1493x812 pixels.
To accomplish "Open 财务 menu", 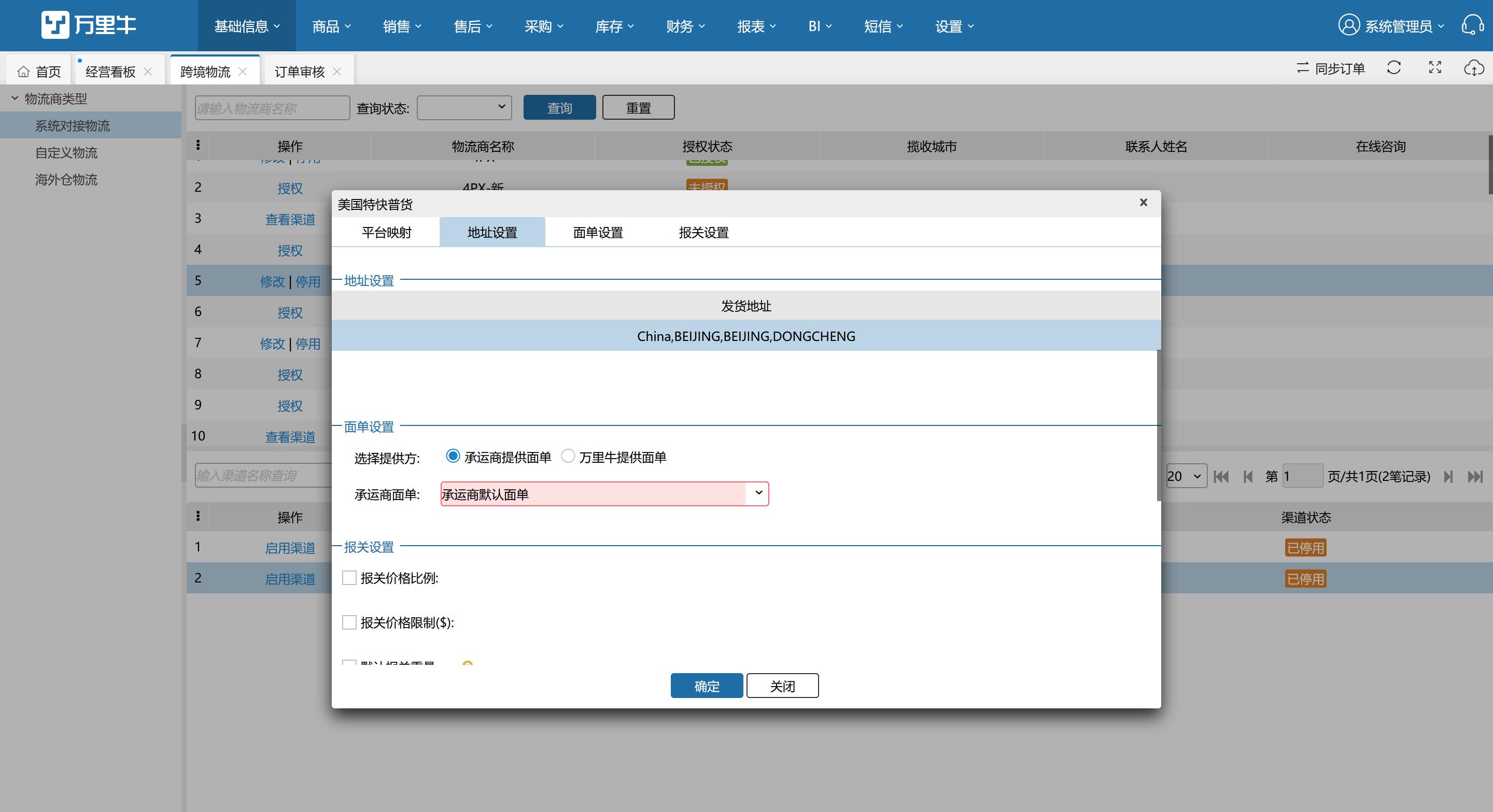I will click(x=685, y=25).
